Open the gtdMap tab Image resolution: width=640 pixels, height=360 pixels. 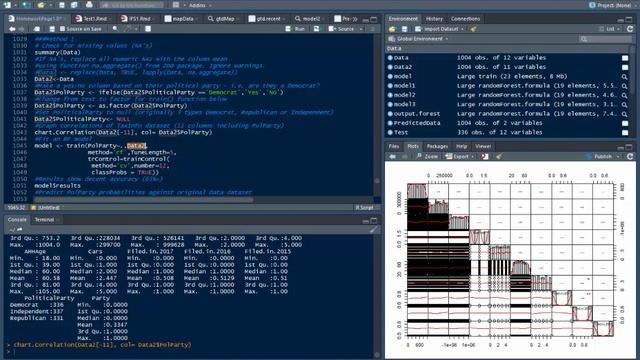(x=224, y=19)
